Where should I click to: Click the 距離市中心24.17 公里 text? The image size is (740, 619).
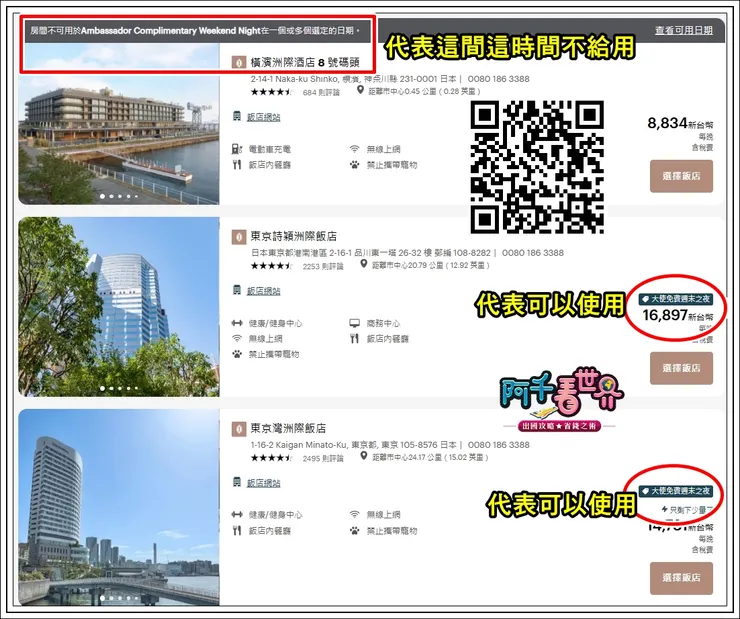coord(430,457)
